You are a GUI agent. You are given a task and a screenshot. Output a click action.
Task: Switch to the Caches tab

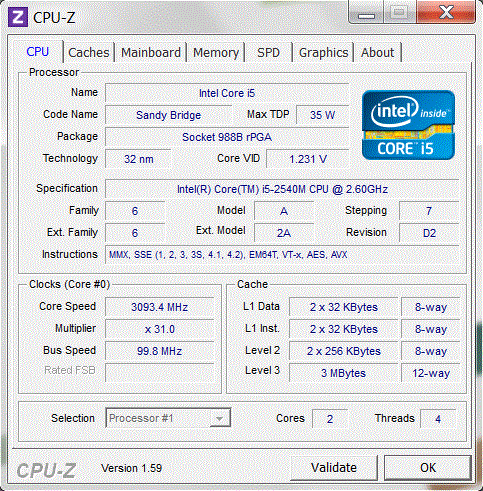[x=89, y=52]
